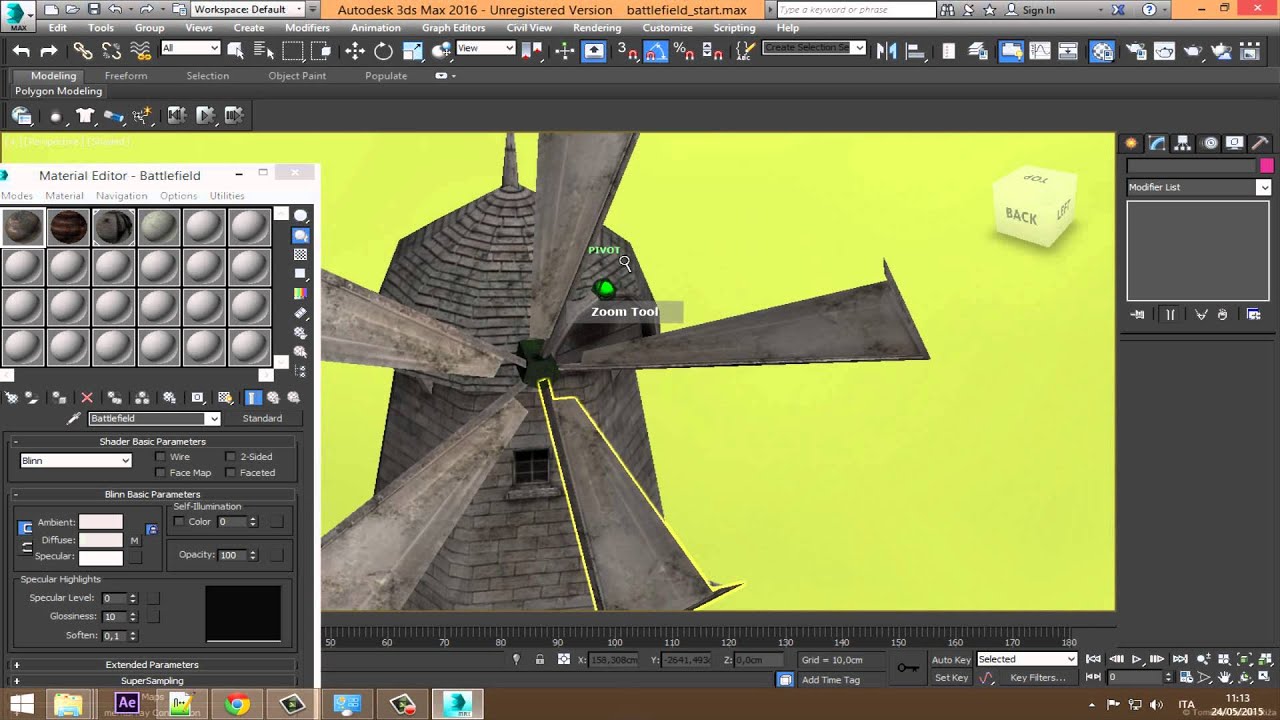Expand the Modifier List dropdown
Viewport: 1280px width, 720px height.
pos(1198,187)
